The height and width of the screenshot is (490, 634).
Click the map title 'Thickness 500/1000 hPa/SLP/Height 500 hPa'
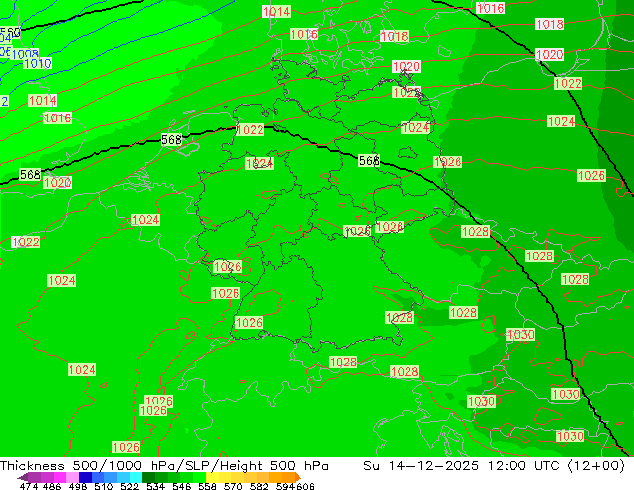tap(164, 466)
